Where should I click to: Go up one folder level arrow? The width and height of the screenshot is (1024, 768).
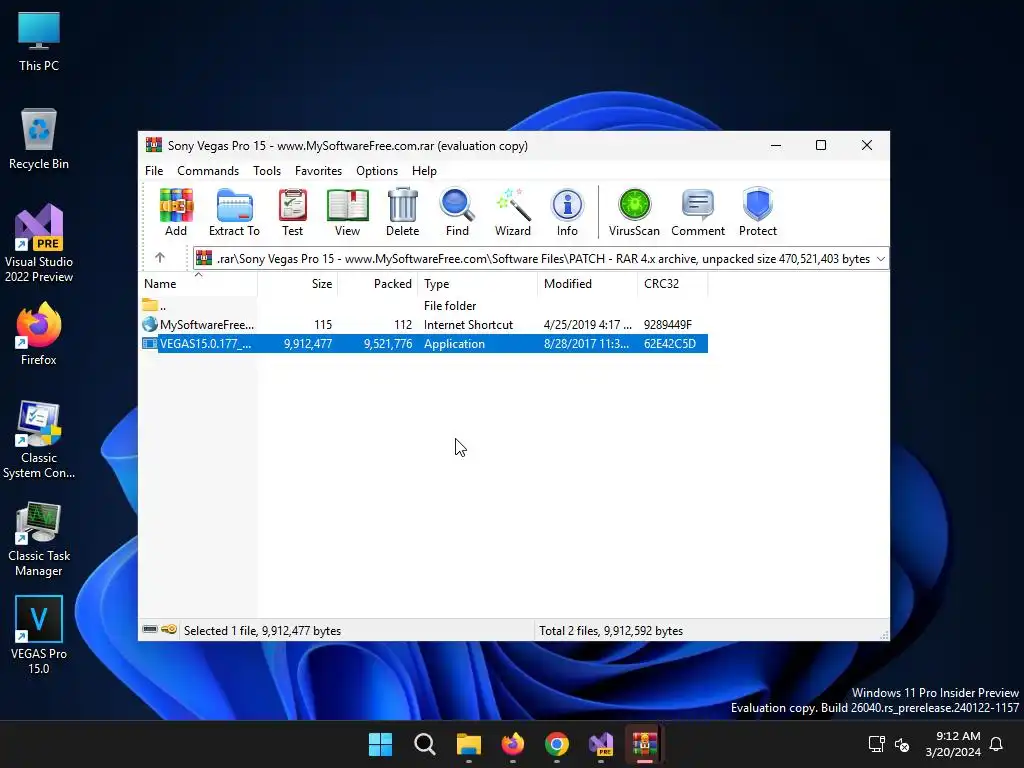tap(160, 258)
